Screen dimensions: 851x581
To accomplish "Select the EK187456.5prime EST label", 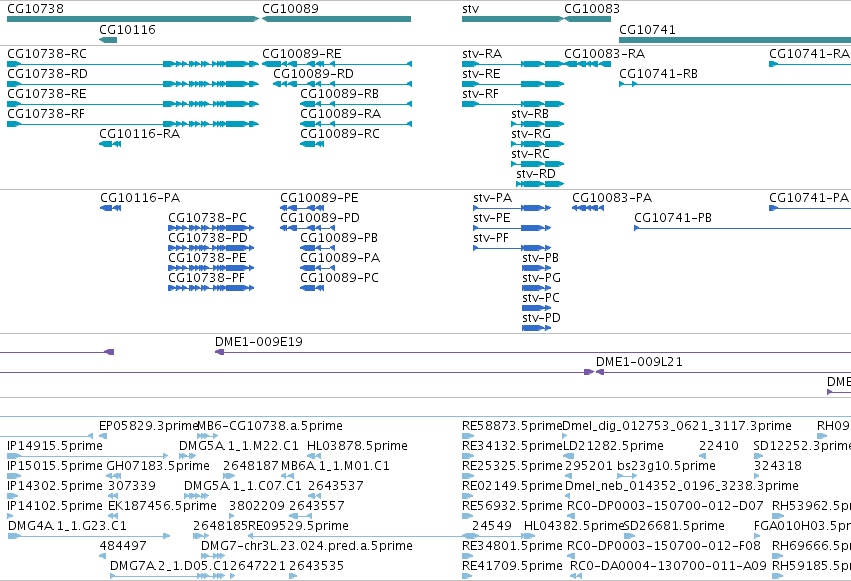I will click(162, 506).
